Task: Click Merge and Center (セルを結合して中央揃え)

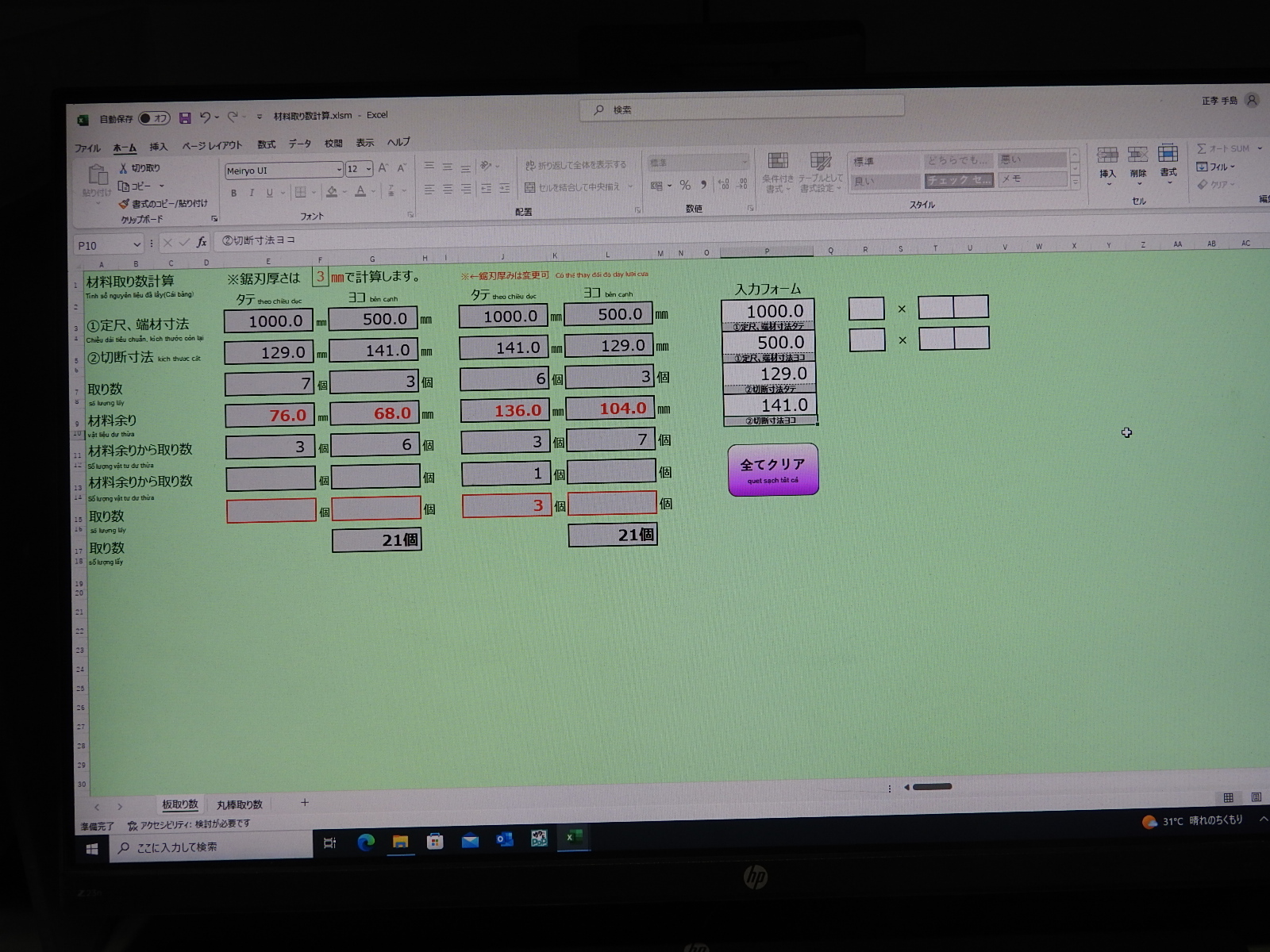Action: click(x=573, y=187)
